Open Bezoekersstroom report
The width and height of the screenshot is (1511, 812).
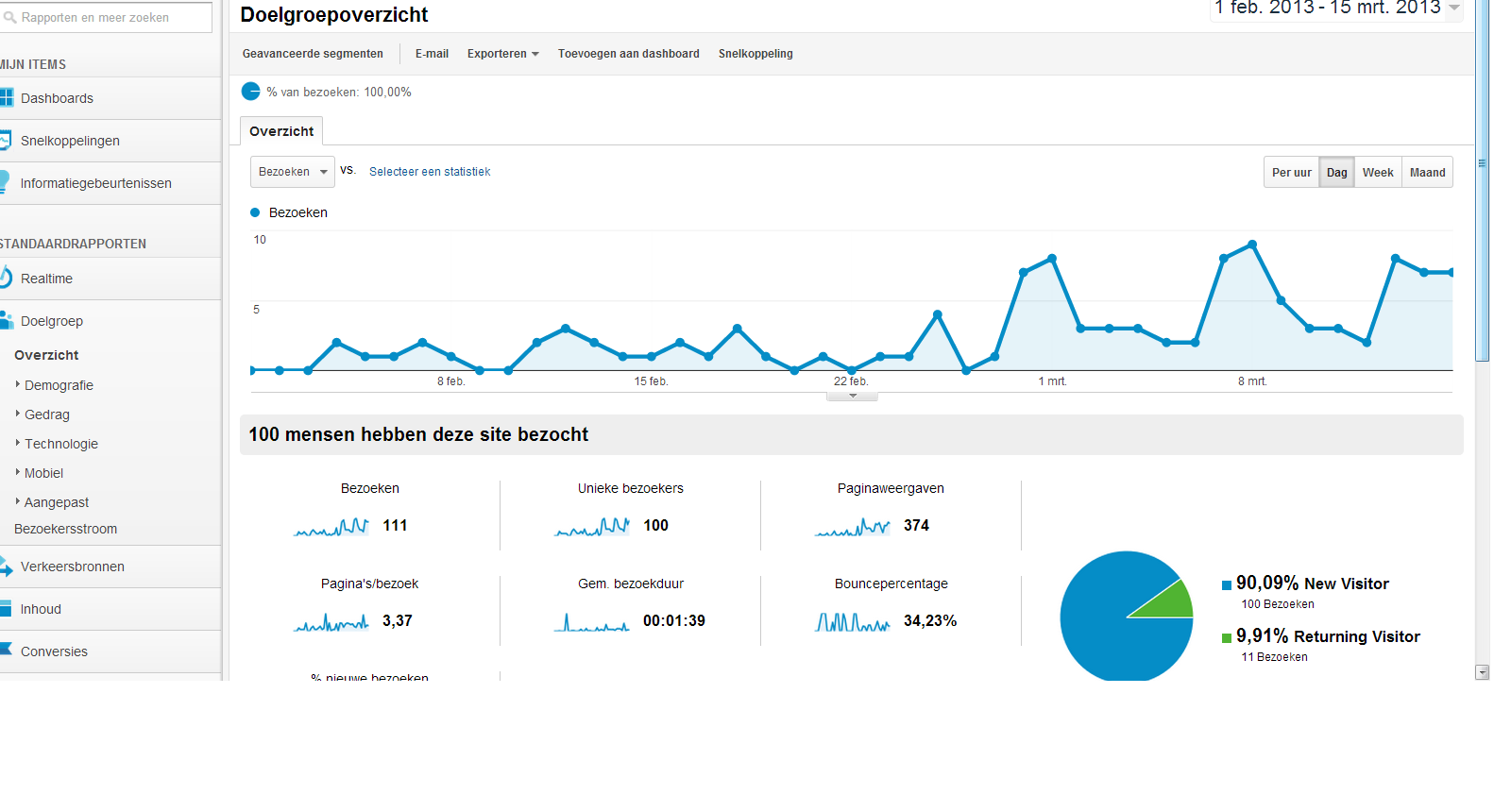66,529
